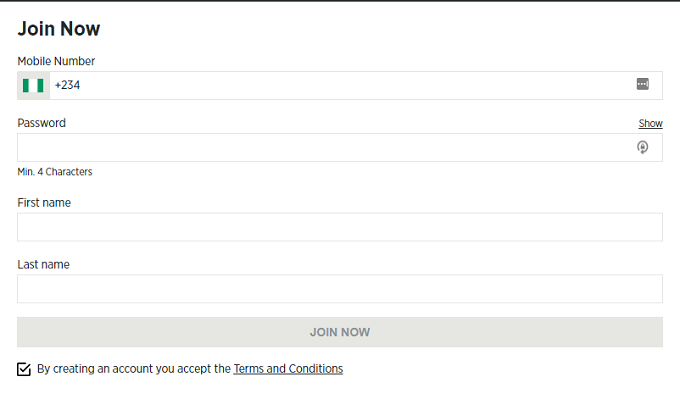Click the +234 dial code prefix
The width and height of the screenshot is (680, 410).
(68, 86)
